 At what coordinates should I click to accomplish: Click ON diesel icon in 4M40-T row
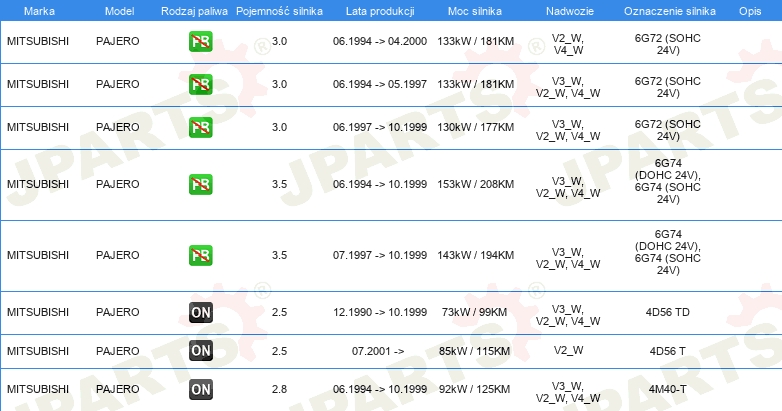click(200, 389)
